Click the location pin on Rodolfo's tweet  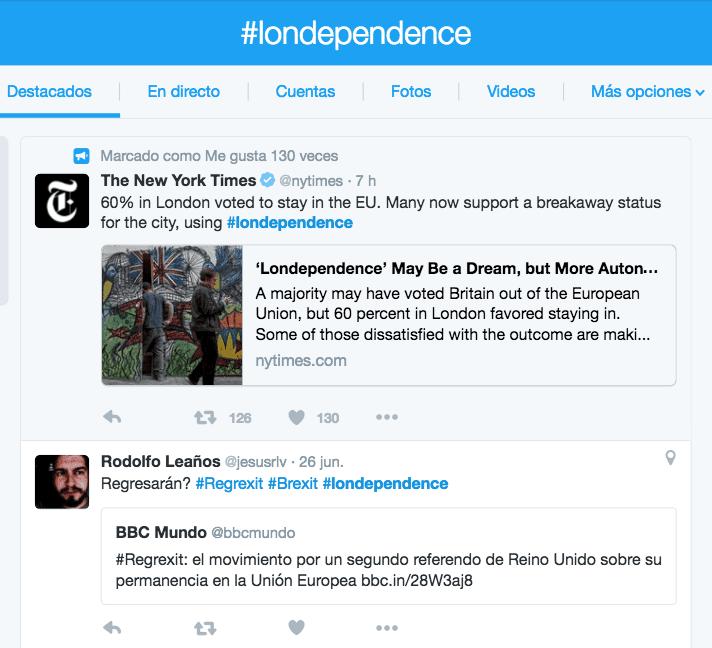click(670, 458)
